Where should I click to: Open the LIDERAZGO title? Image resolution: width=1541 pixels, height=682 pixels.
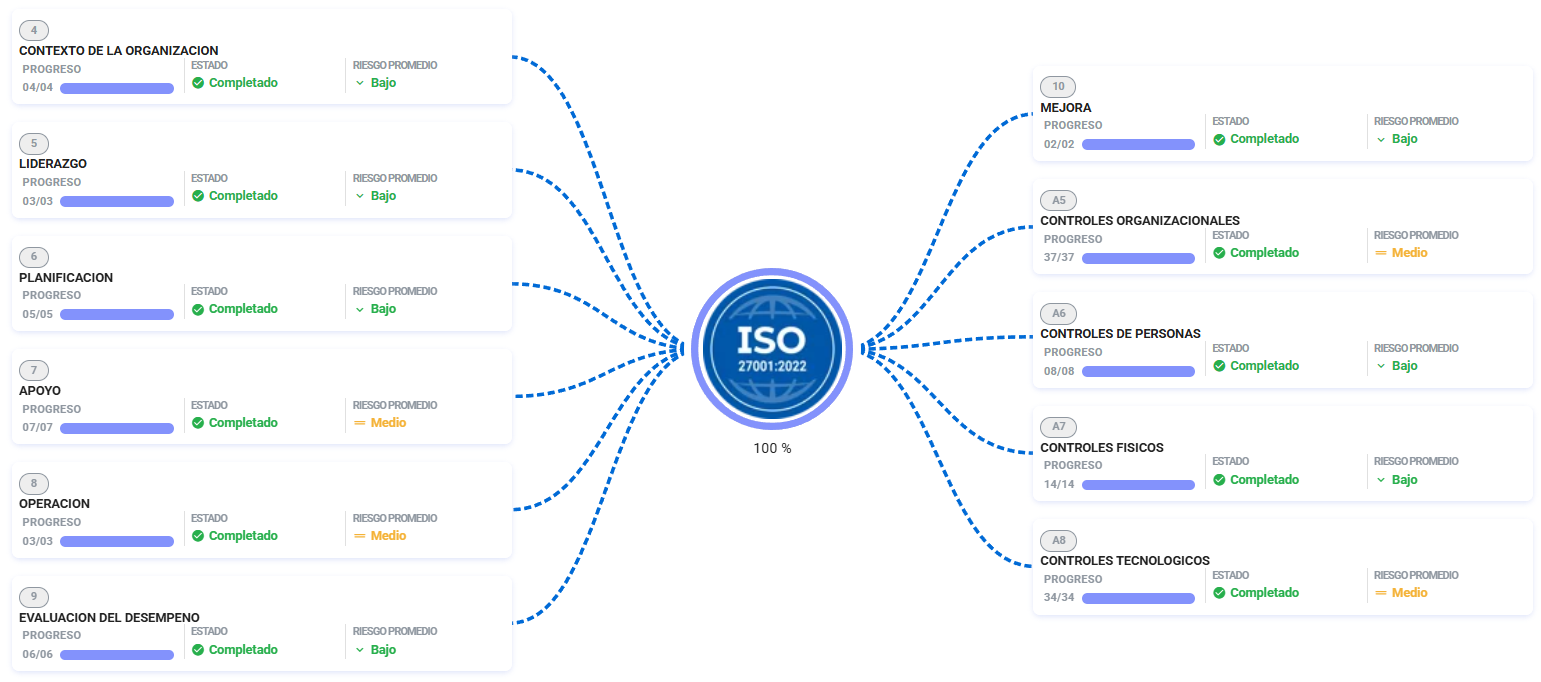[53, 164]
